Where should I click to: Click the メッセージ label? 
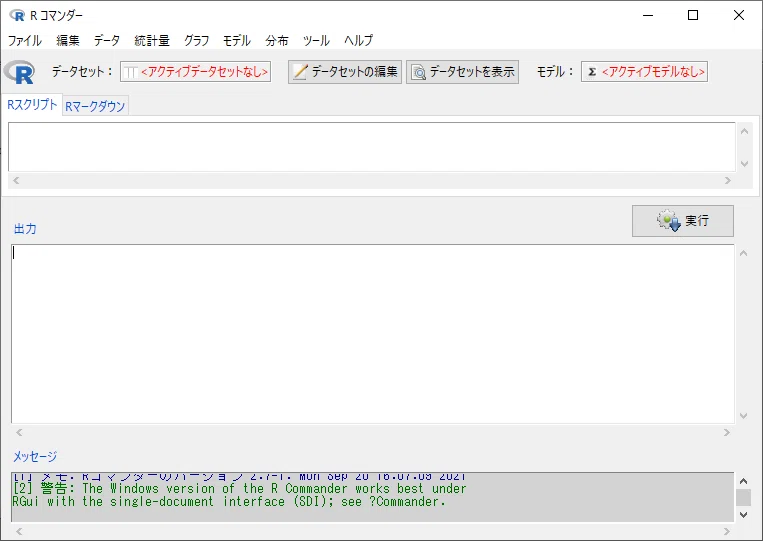[x=35, y=456]
